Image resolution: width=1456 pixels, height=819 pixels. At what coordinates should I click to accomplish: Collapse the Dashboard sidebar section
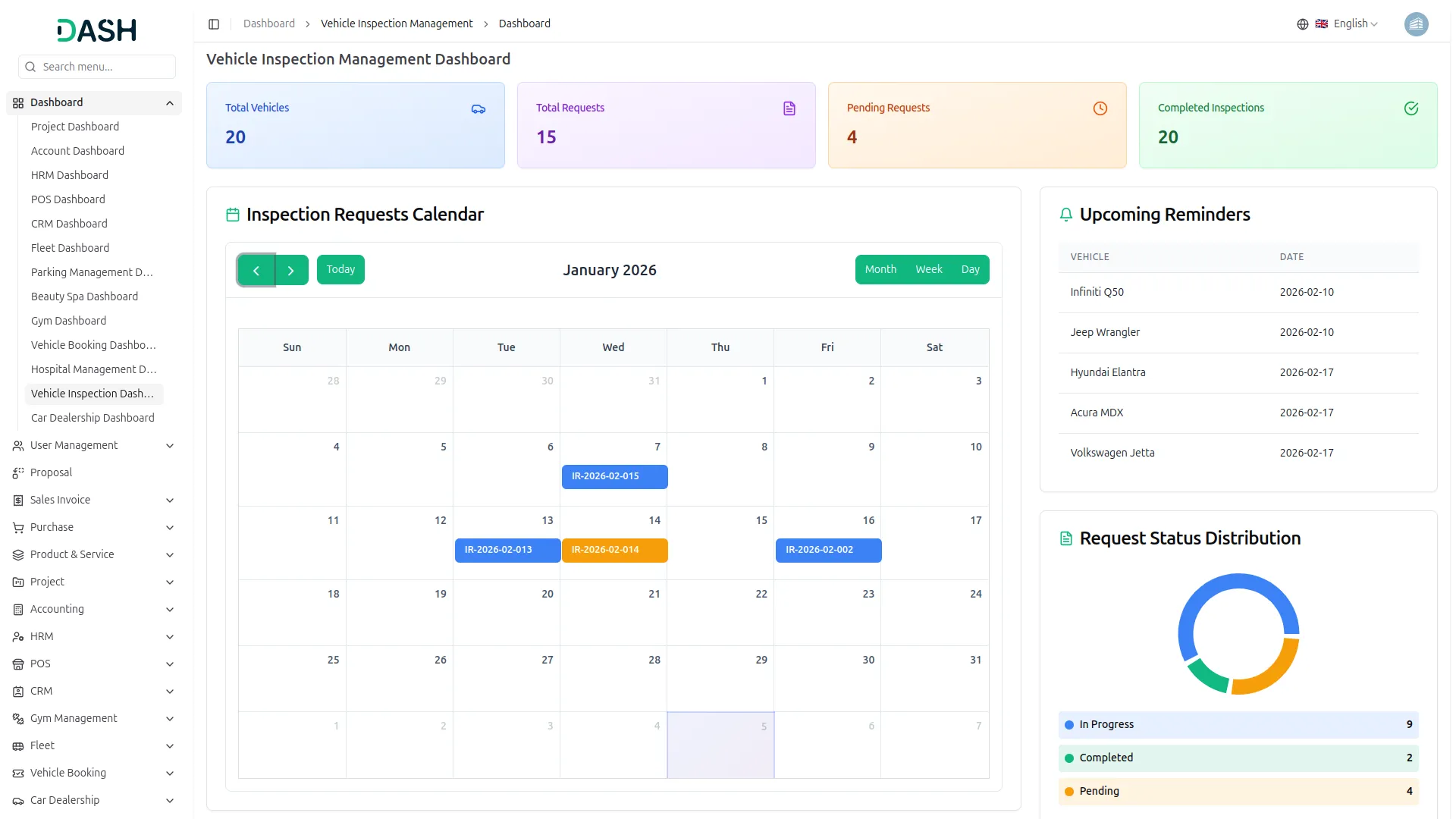170,103
